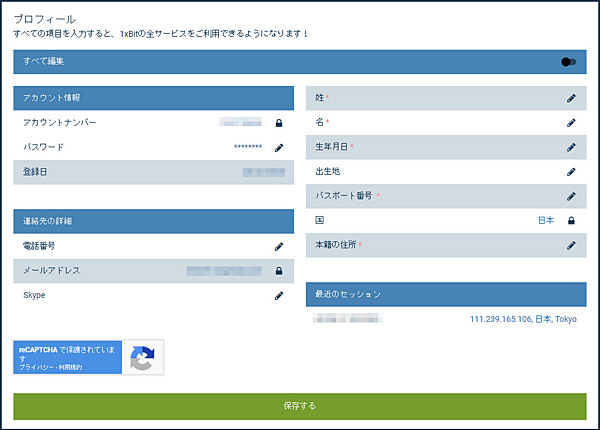The height and width of the screenshot is (430, 600).
Task: Click the 出生地 label
Action: coord(328,171)
